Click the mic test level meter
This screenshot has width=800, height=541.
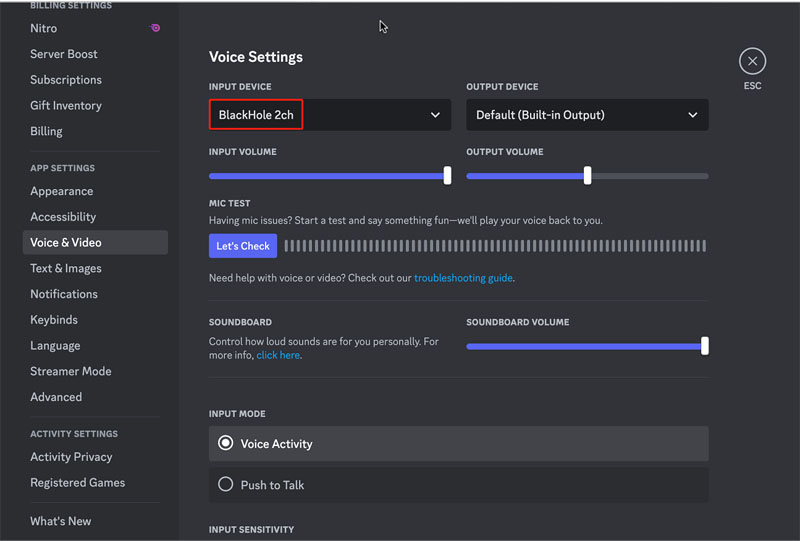pos(495,246)
